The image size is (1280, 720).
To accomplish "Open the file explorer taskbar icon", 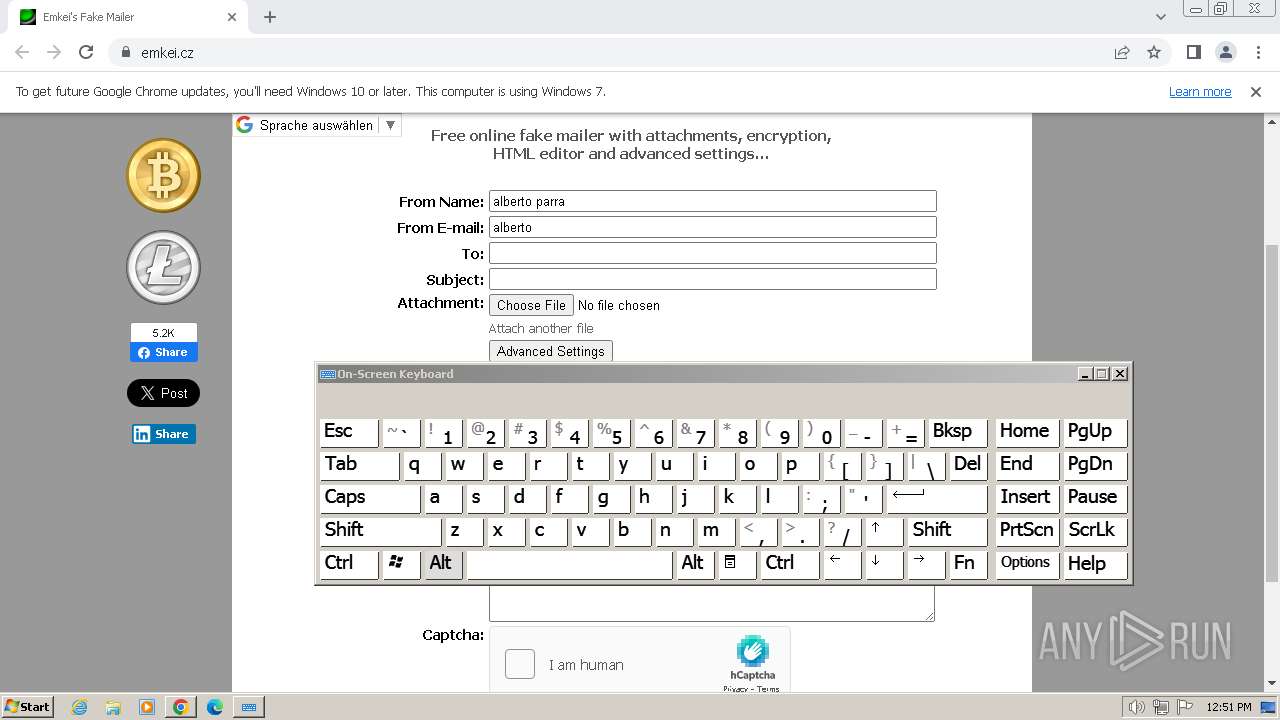I will 113,707.
